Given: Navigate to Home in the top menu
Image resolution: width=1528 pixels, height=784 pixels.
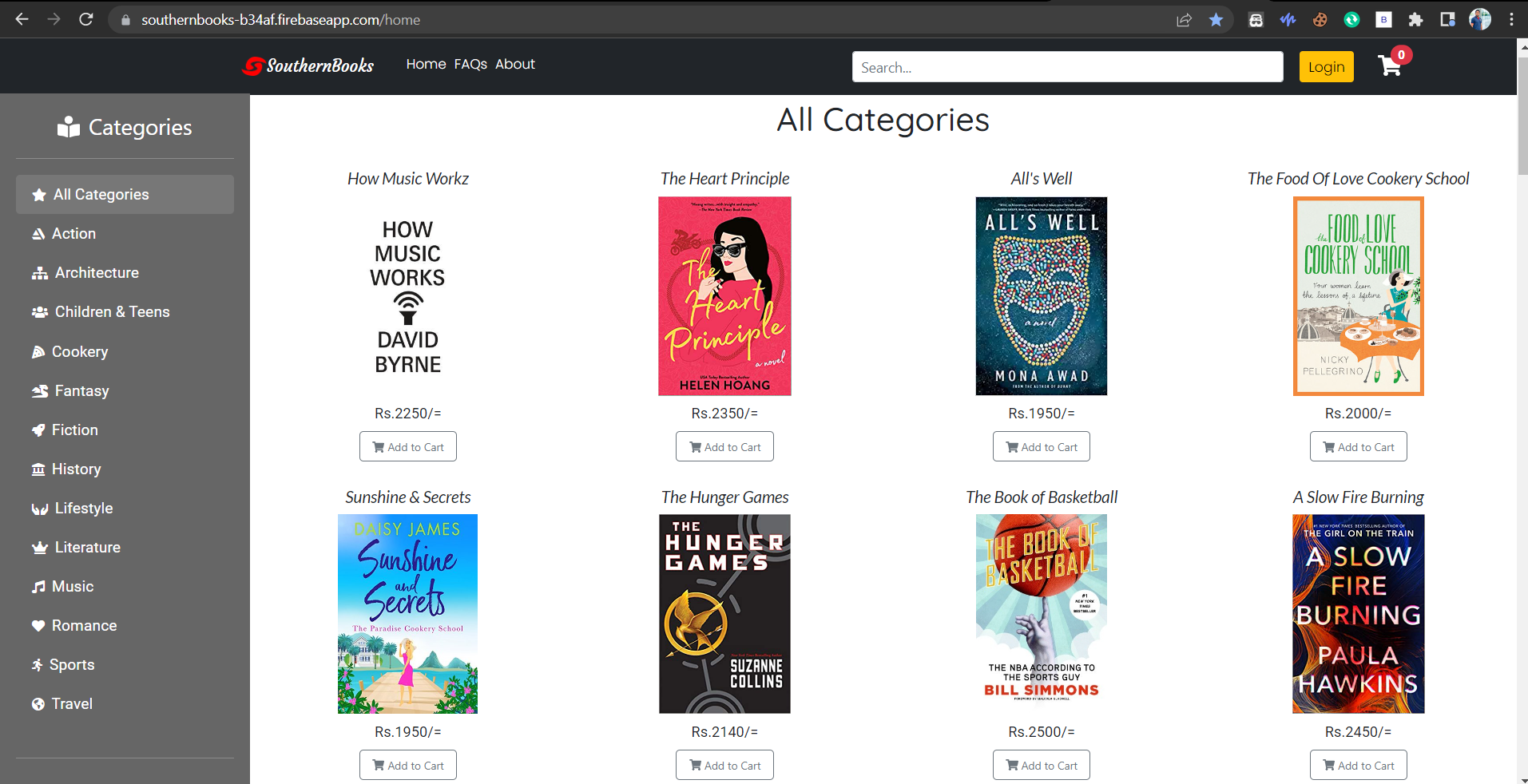Looking at the screenshot, I should tap(425, 64).
